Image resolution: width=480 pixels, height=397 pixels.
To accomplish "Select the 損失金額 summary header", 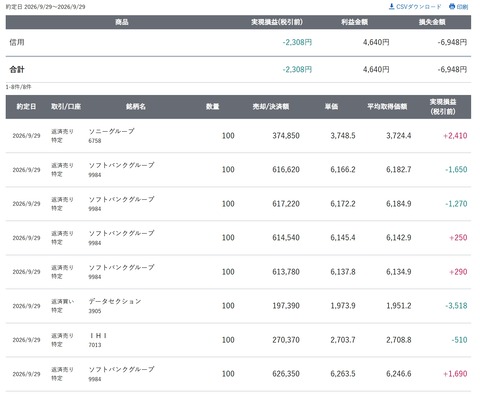I will 432,22.
